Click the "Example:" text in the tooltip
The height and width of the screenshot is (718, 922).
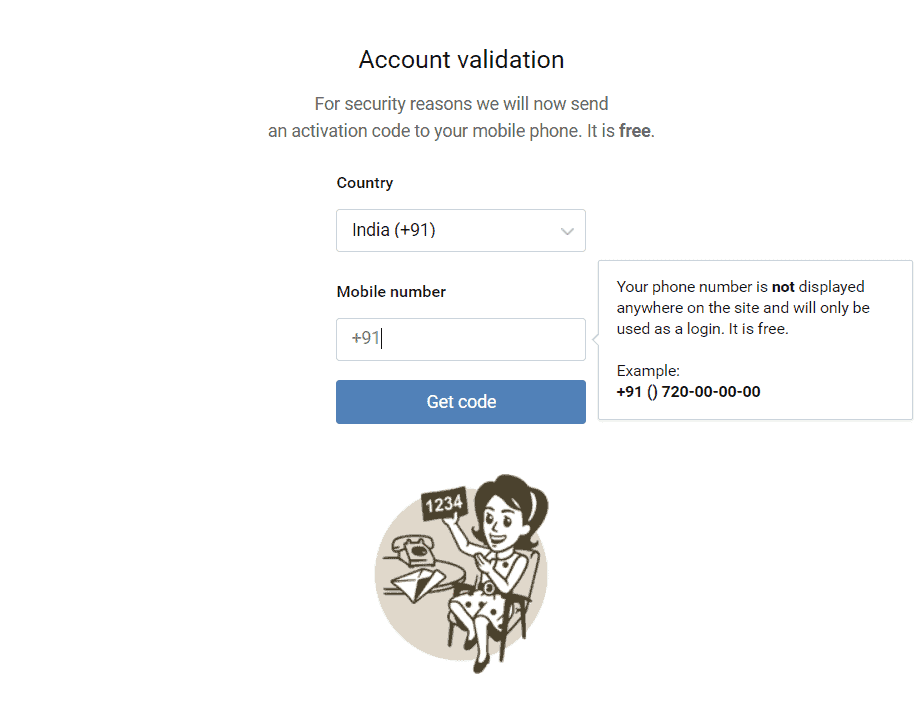click(648, 371)
